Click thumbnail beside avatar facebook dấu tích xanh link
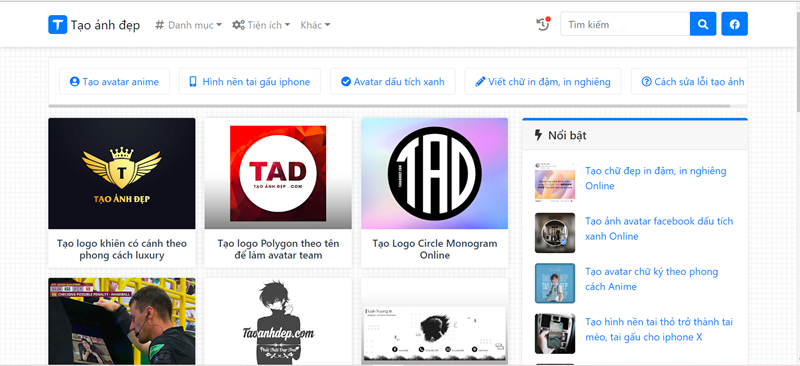The image size is (800, 366). 555,233
